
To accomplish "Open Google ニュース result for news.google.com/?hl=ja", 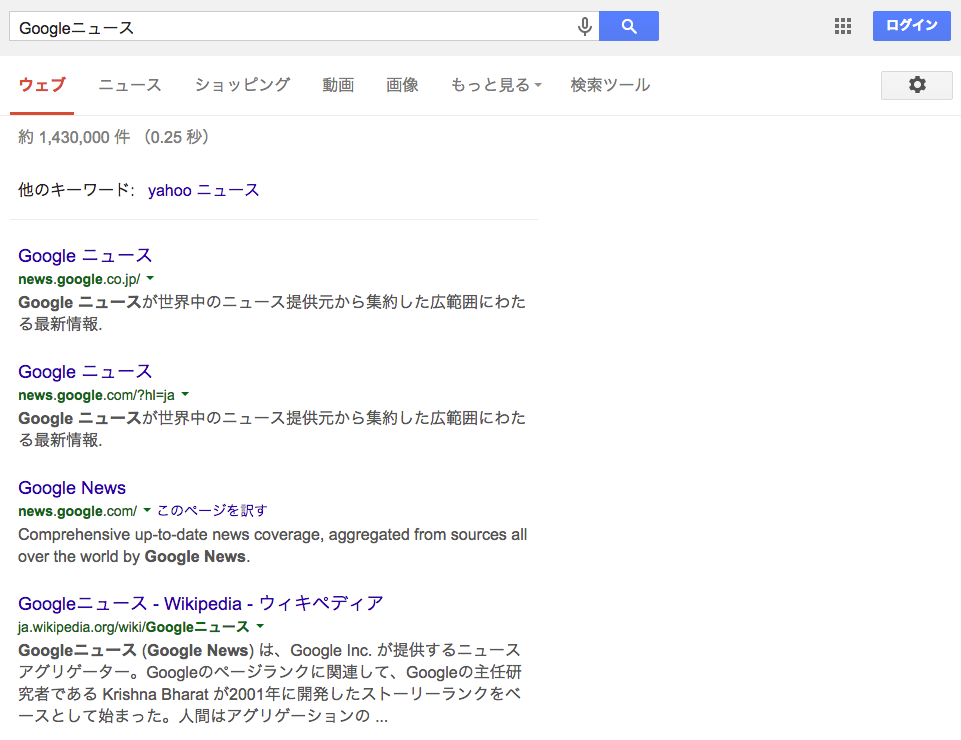I will (x=85, y=371).
